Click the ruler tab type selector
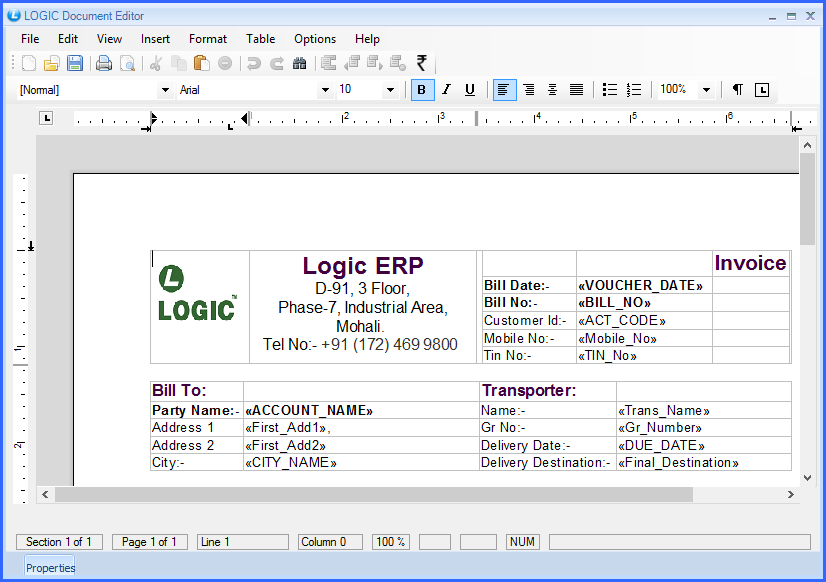826x582 pixels. 46,119
